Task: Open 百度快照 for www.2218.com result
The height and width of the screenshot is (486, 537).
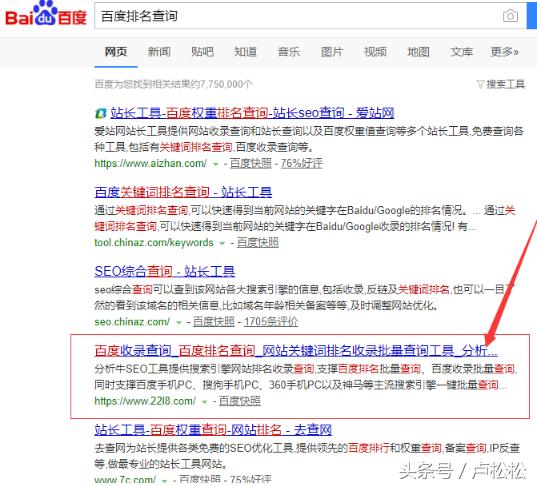Action: pyautogui.click(x=240, y=401)
